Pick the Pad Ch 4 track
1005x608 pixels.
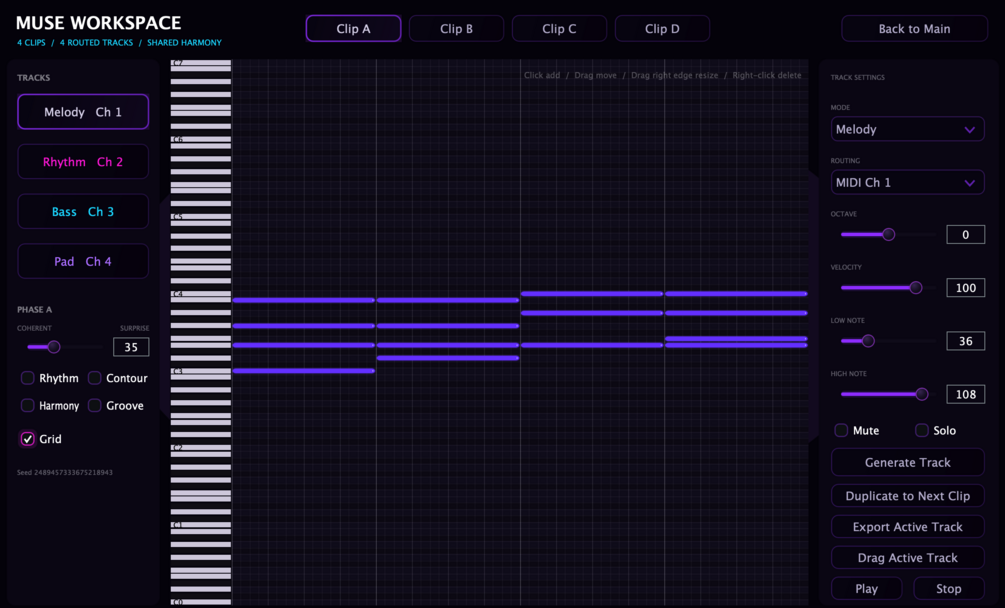tap(83, 261)
